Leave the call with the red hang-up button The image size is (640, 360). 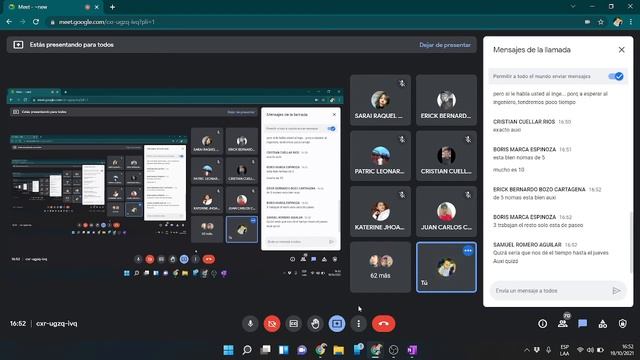point(383,324)
